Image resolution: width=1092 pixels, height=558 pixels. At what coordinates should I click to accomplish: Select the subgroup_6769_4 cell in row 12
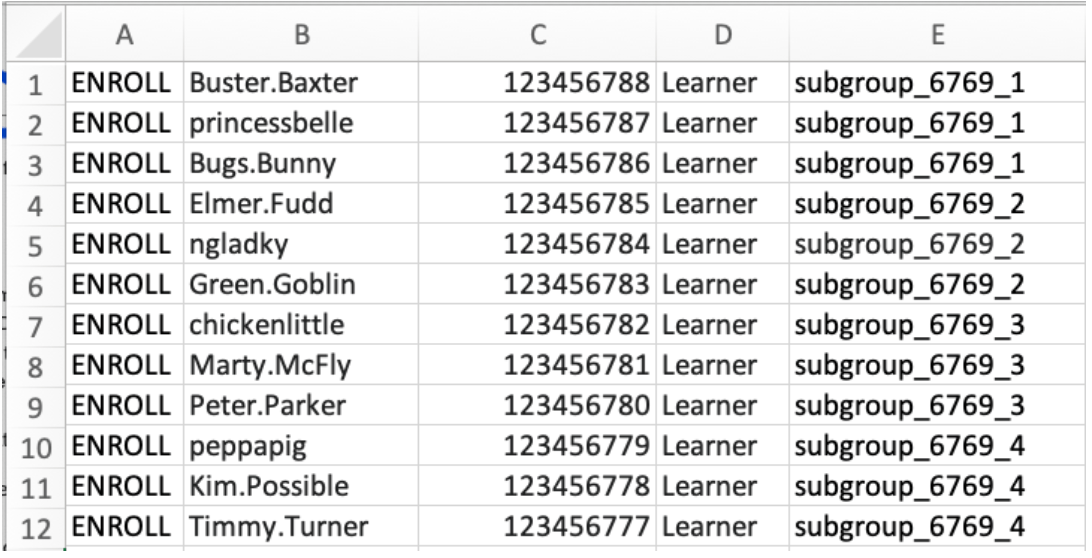tap(937, 527)
